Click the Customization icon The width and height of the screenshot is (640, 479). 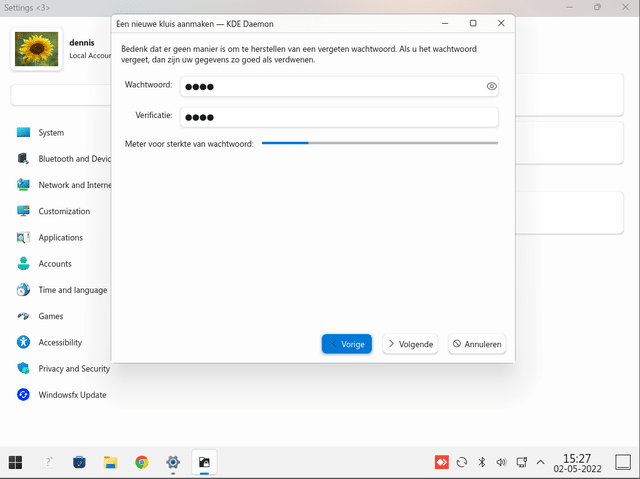[23, 211]
